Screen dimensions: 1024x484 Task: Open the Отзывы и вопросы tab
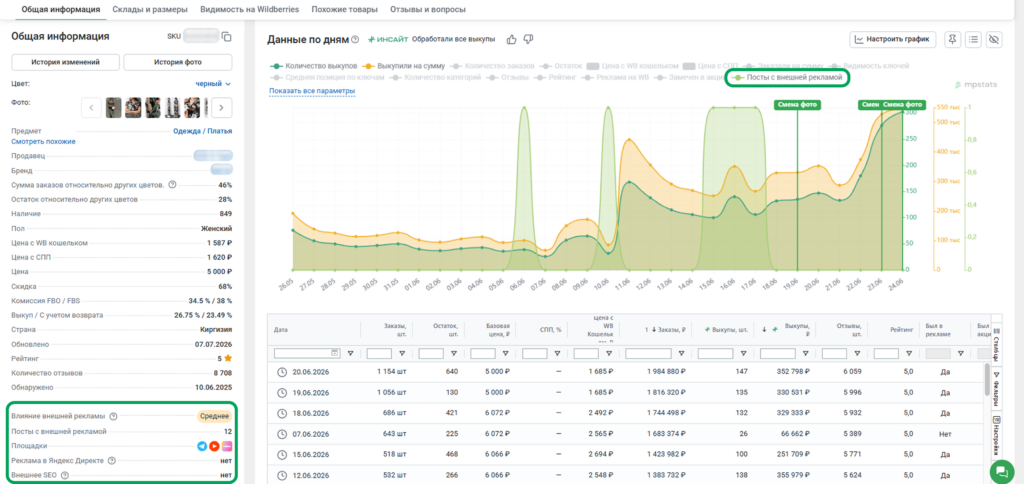pyautogui.click(x=428, y=10)
